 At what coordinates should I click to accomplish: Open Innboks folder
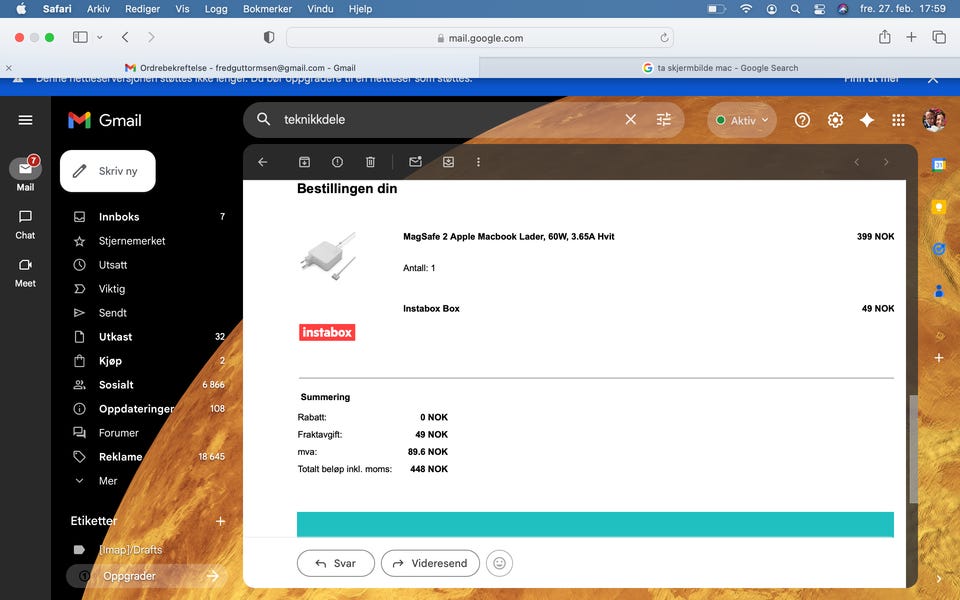[149, 217]
